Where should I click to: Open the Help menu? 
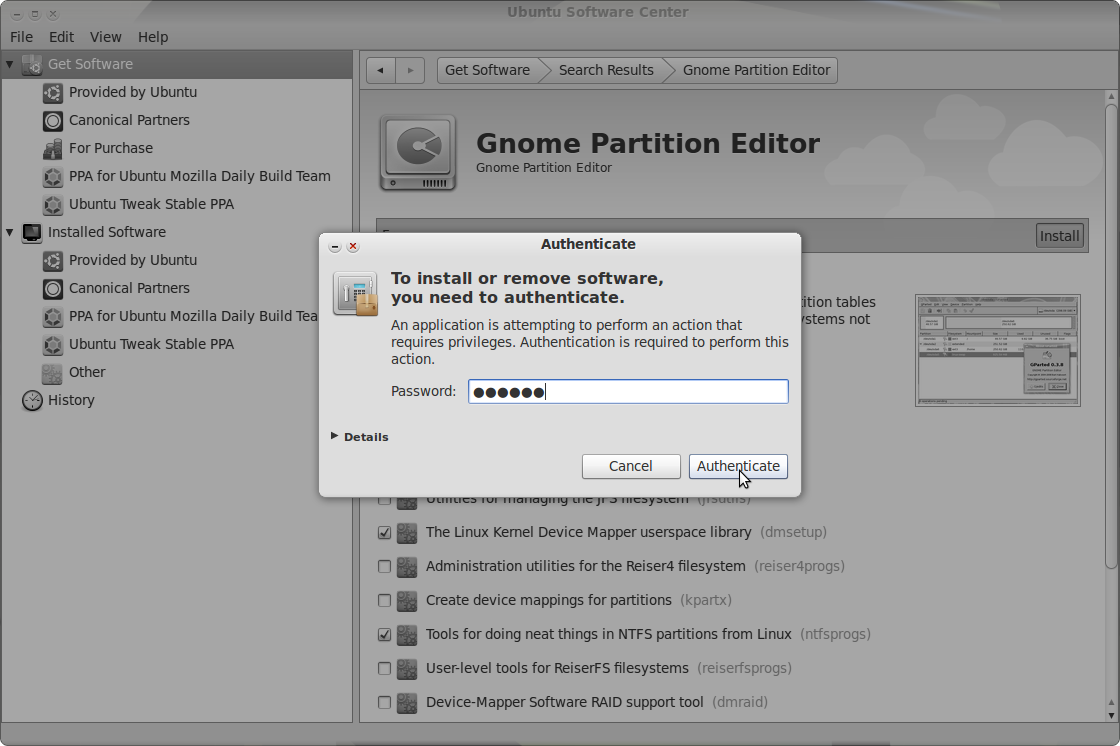153,37
